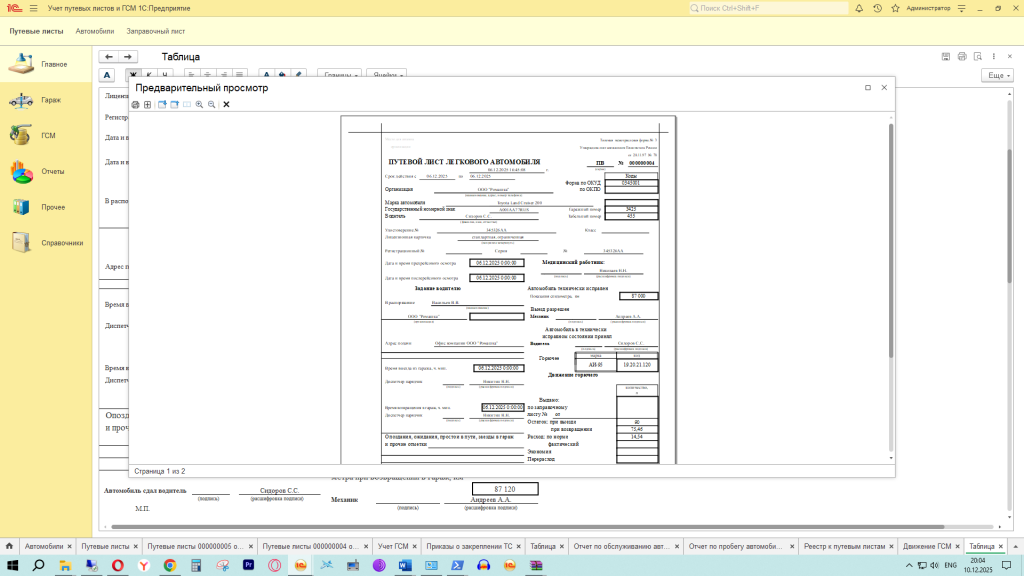The image size is (1024, 576).
Task: Open Гараж section in sidebar
Action: click(x=46, y=100)
